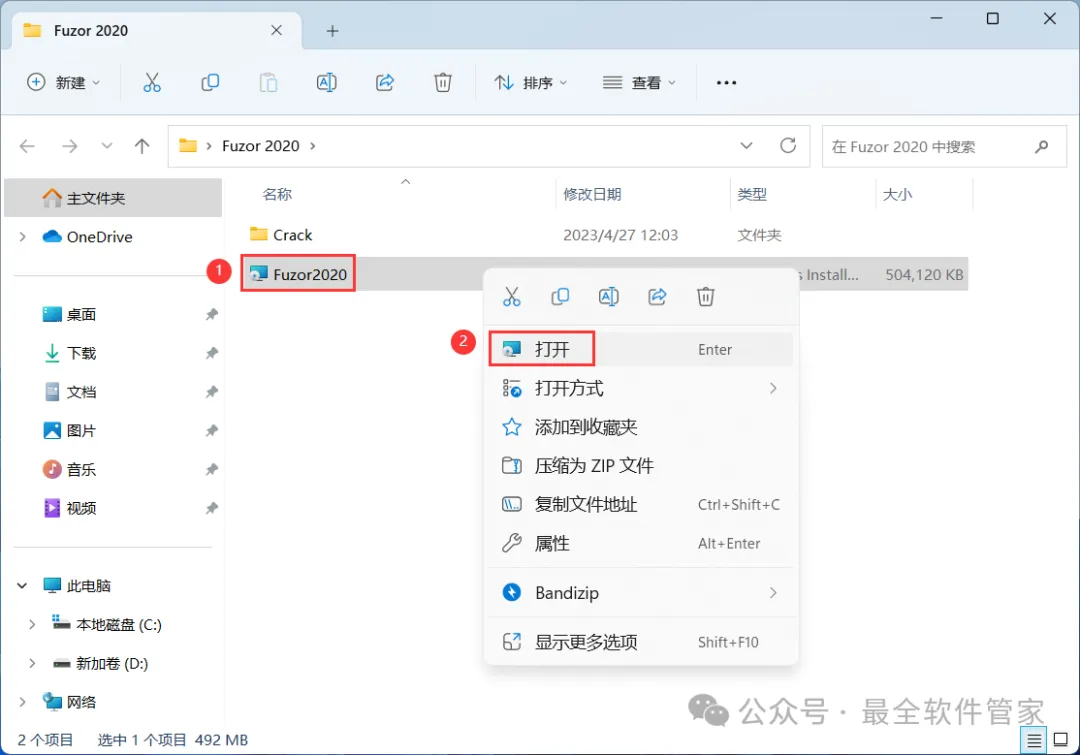
Task: Unpin 视频 from quick access
Action: [x=212, y=508]
